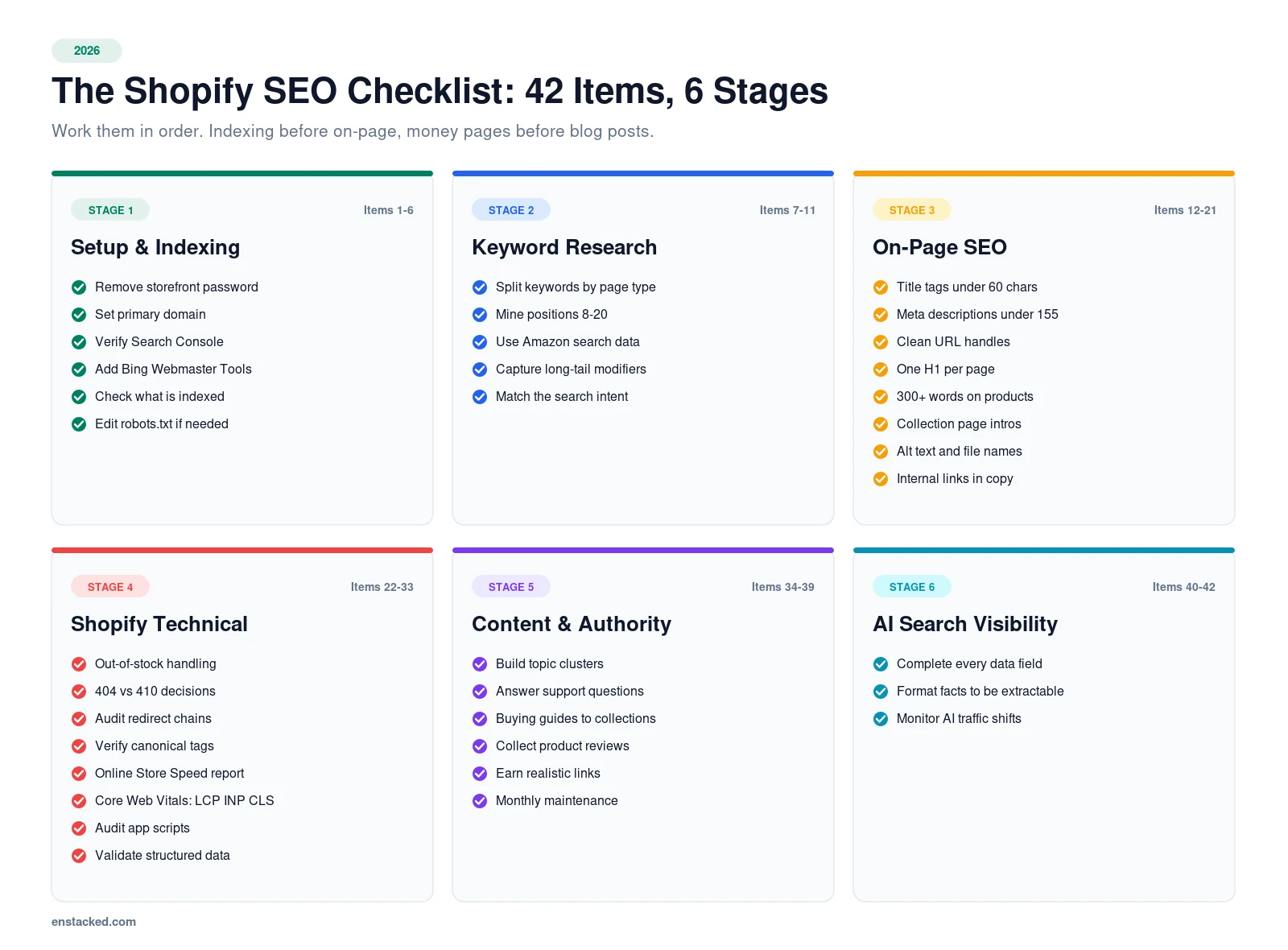The height and width of the screenshot is (950, 1288).
Task: Click the main Shopify SEO Checklist title
Action: tap(440, 91)
